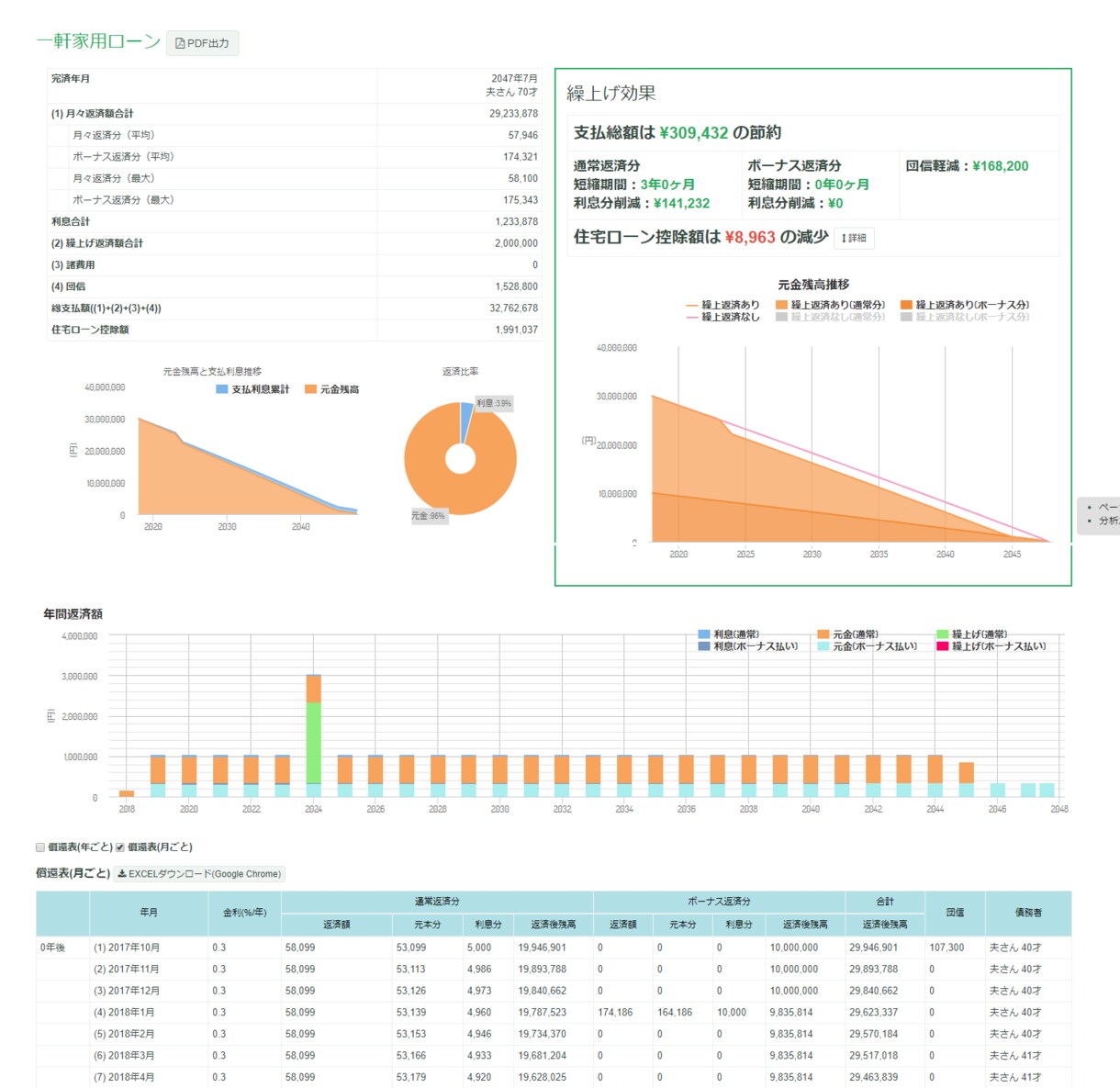Click the 利息合計 value 1,233,878
Image resolution: width=1120 pixels, height=1088 pixels.
click(x=516, y=222)
